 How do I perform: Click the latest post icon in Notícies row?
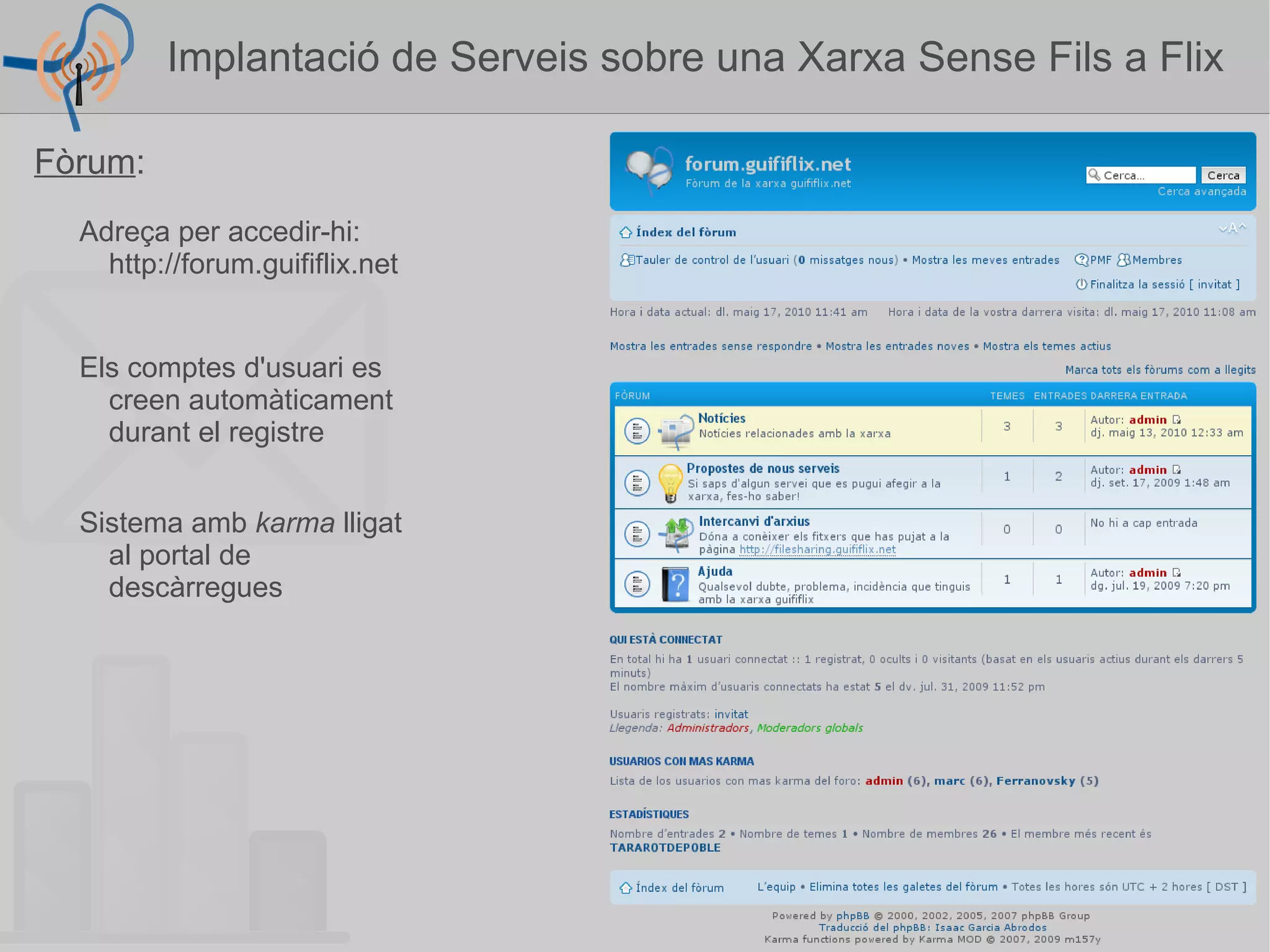1176,420
